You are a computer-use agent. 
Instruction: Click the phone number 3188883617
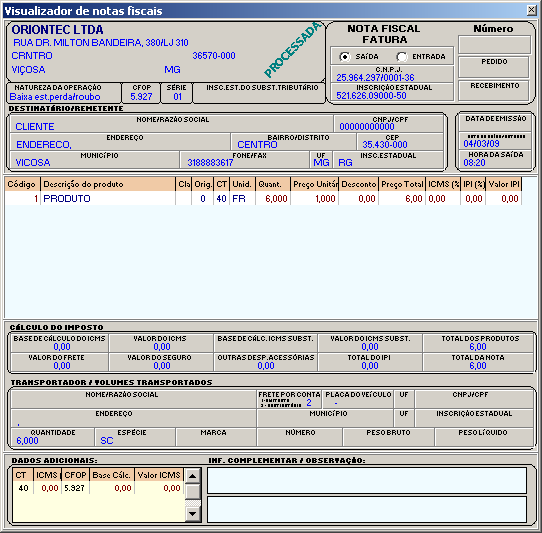click(210, 162)
